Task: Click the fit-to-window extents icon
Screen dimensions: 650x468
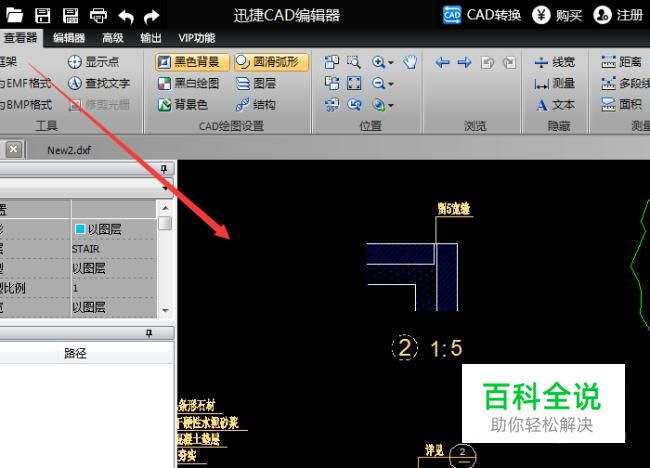Action: 354,83
